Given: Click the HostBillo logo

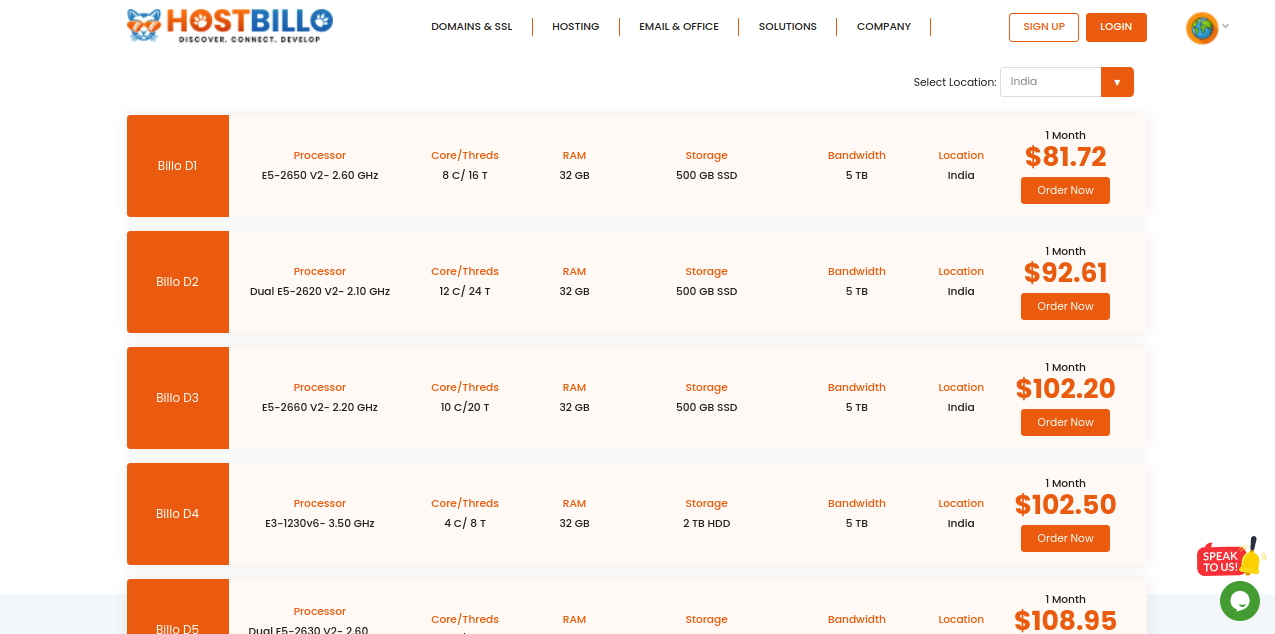Looking at the screenshot, I should click(x=230, y=25).
